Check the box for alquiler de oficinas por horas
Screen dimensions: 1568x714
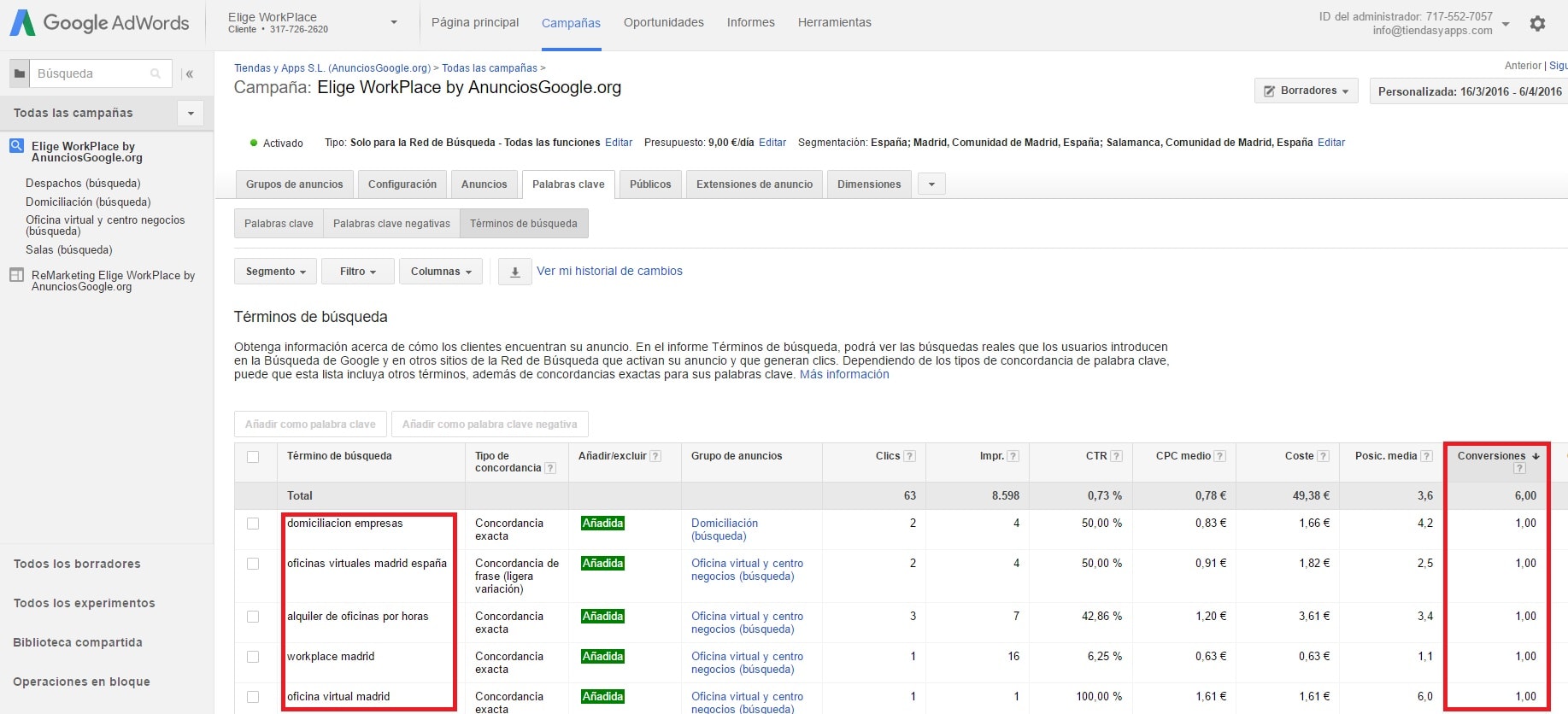[x=253, y=617]
